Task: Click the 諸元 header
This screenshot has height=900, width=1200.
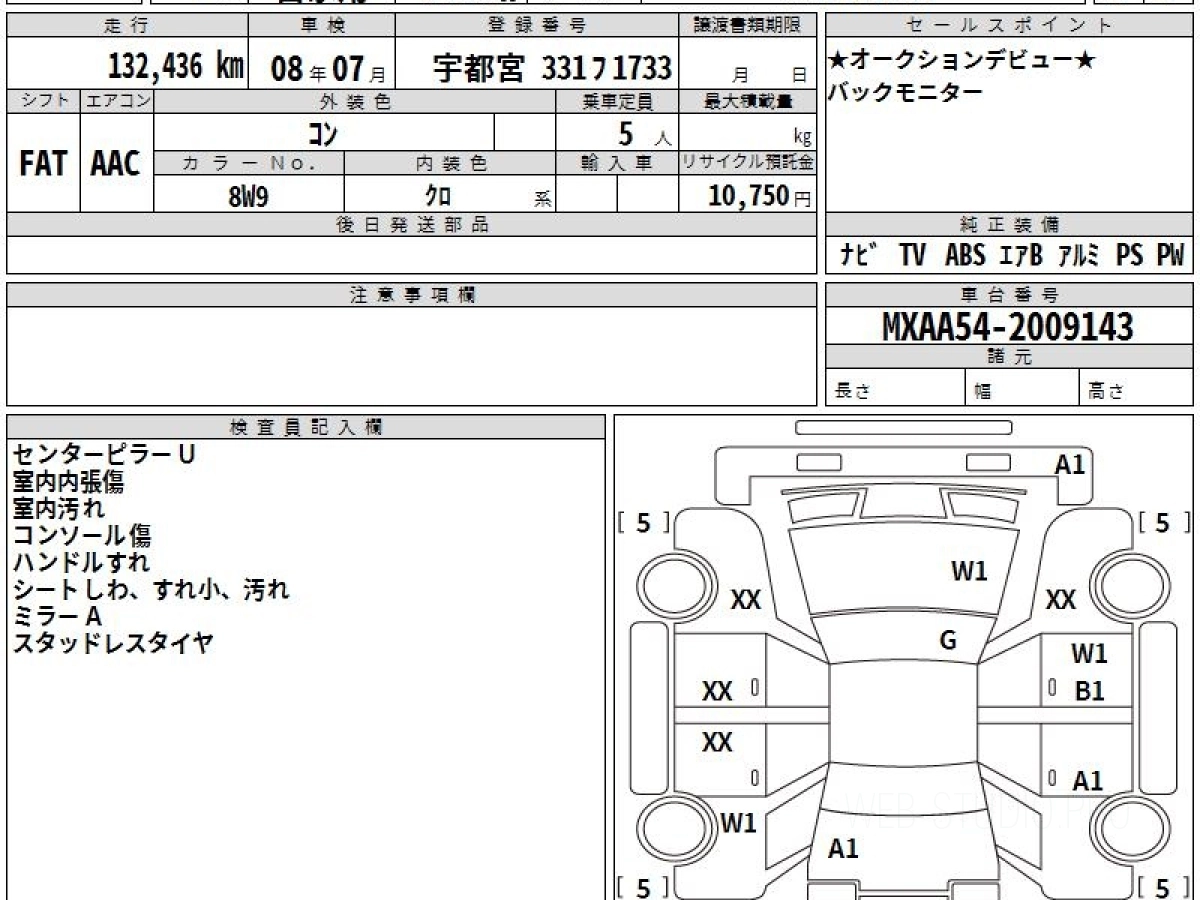Action: pos(1009,357)
